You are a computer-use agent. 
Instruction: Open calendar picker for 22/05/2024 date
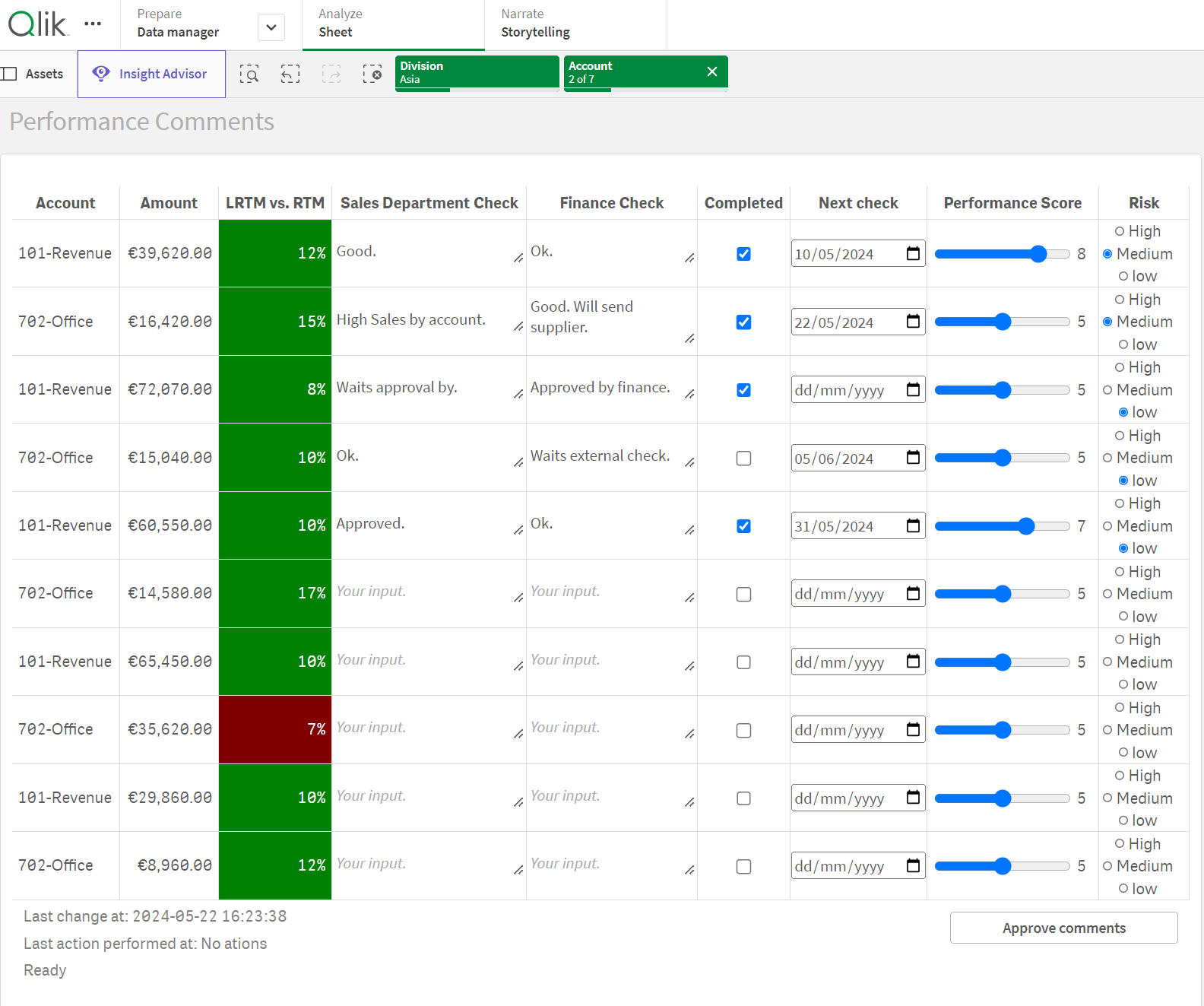pyautogui.click(x=913, y=322)
